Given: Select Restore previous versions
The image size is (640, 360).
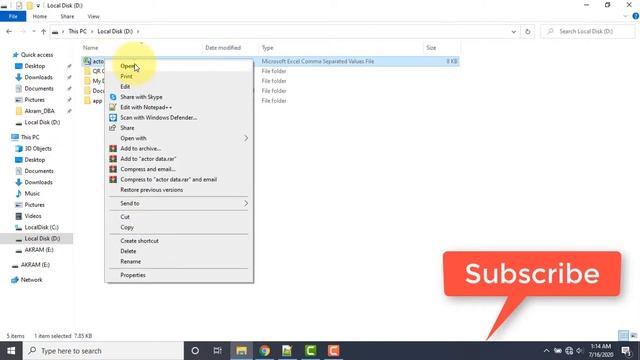Looking at the screenshot, I should (x=151, y=190).
